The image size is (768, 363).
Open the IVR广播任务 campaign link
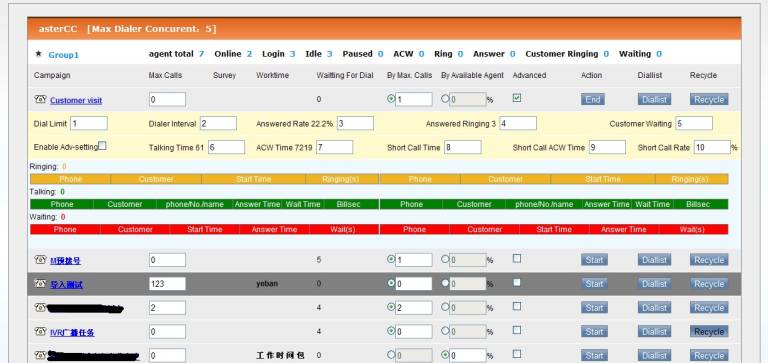tap(72, 333)
